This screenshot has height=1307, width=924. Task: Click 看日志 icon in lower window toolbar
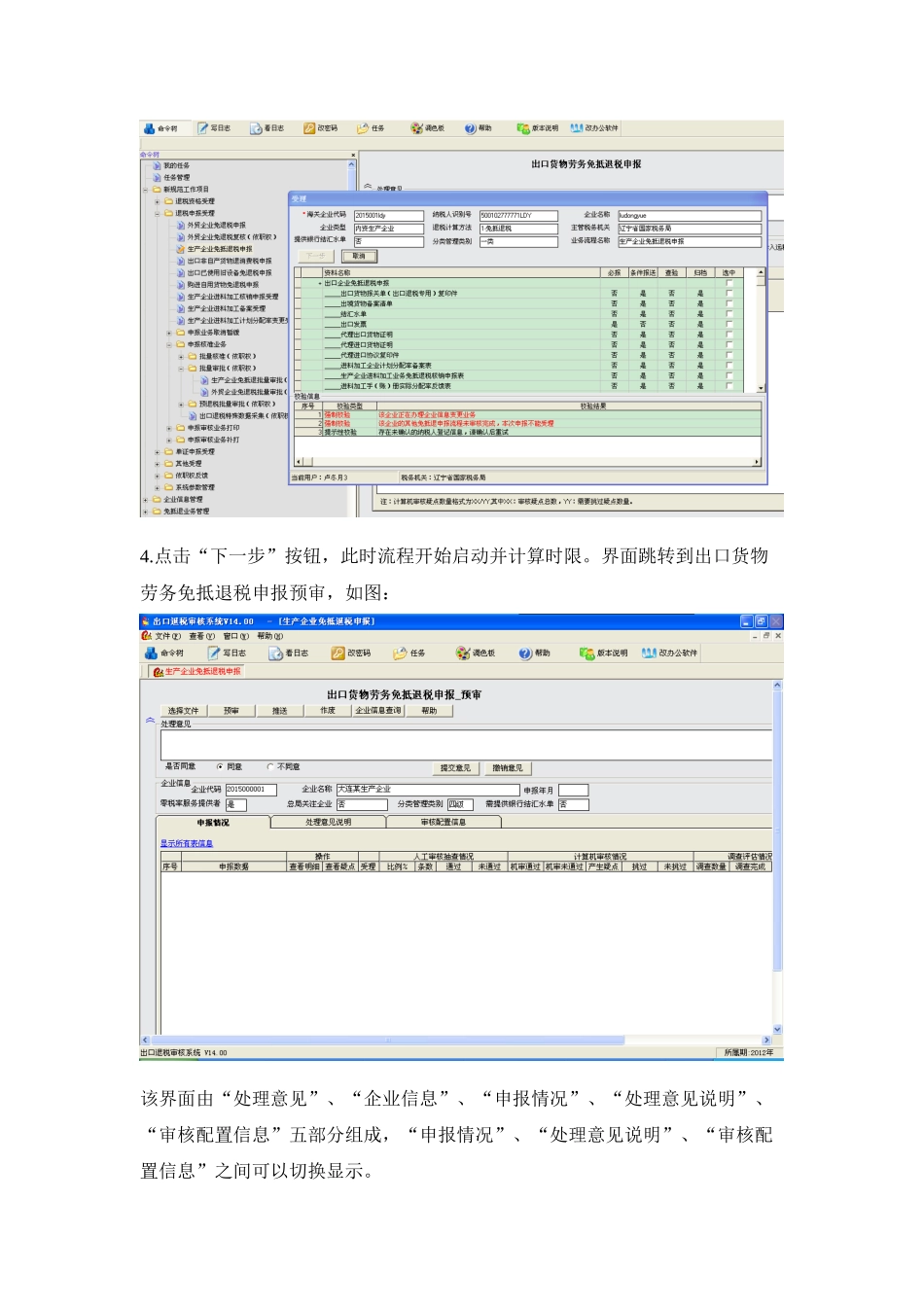[x=276, y=653]
